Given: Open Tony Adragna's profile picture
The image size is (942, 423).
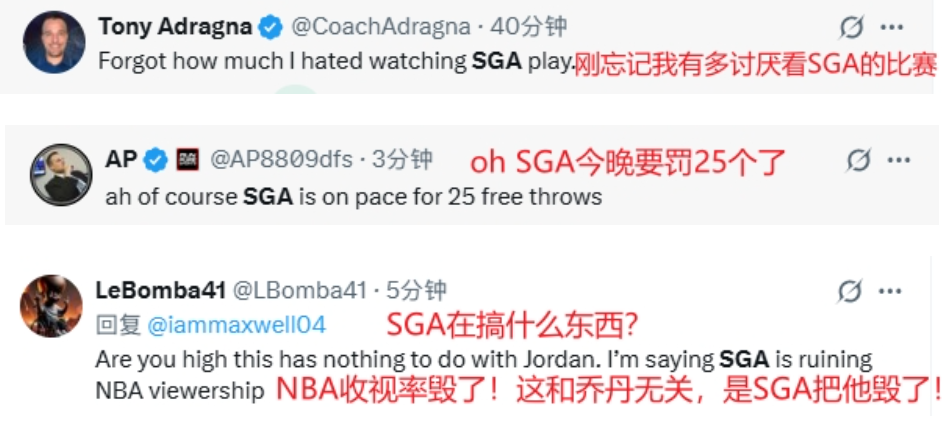Looking at the screenshot, I should pyautogui.click(x=54, y=42).
